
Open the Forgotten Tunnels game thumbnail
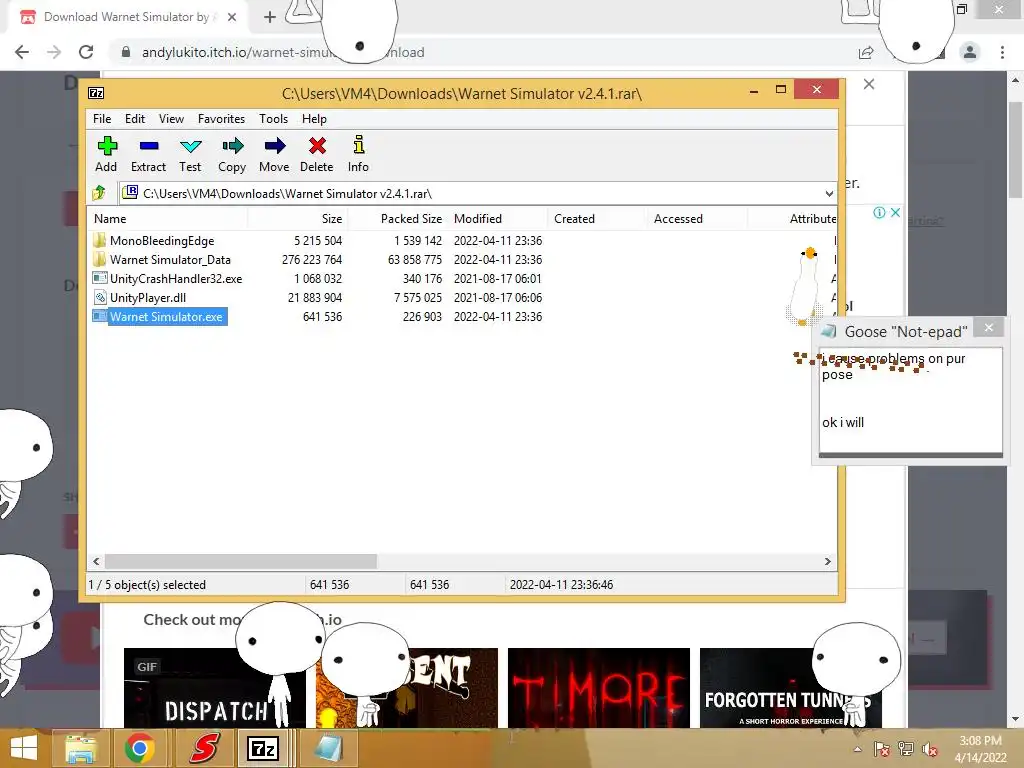(x=790, y=688)
